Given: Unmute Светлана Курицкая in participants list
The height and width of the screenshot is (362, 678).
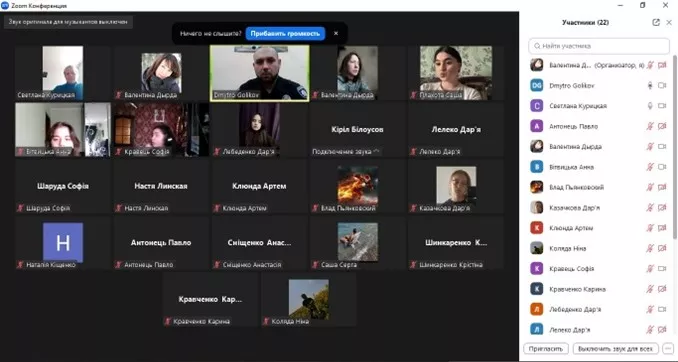Looking at the screenshot, I should tap(649, 106).
